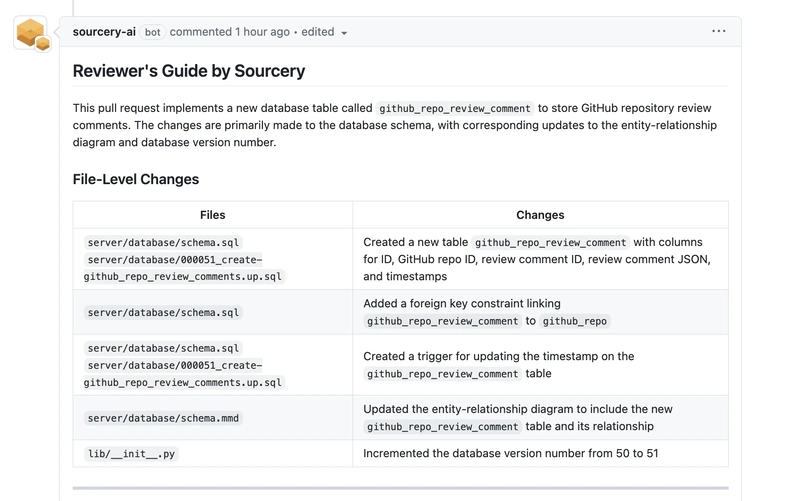Image resolution: width=800 pixels, height=501 pixels.
Task: Click the horizontal divider below the table
Action: [401, 488]
